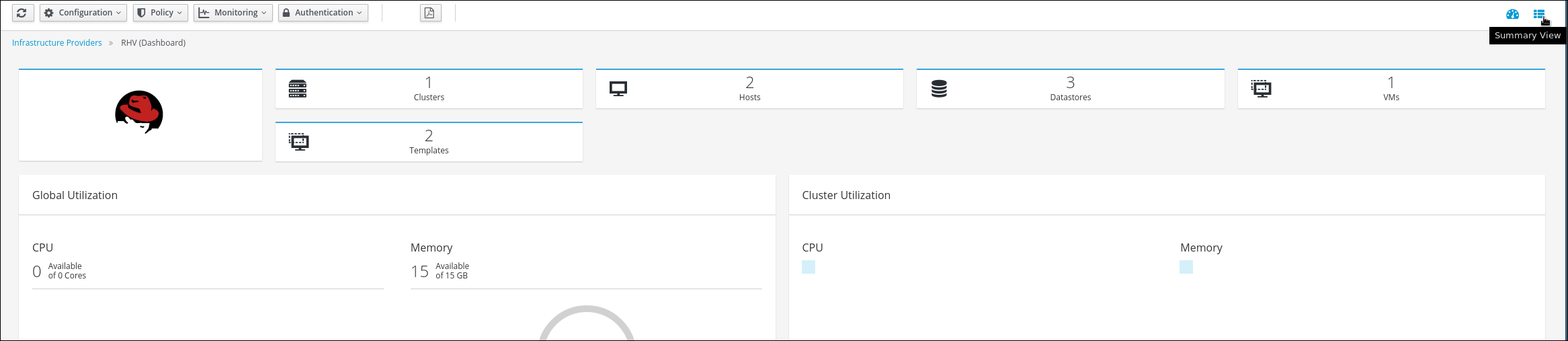The image size is (1568, 341).
Task: Click the Cluster Memory heatmap square
Action: click(1186, 267)
